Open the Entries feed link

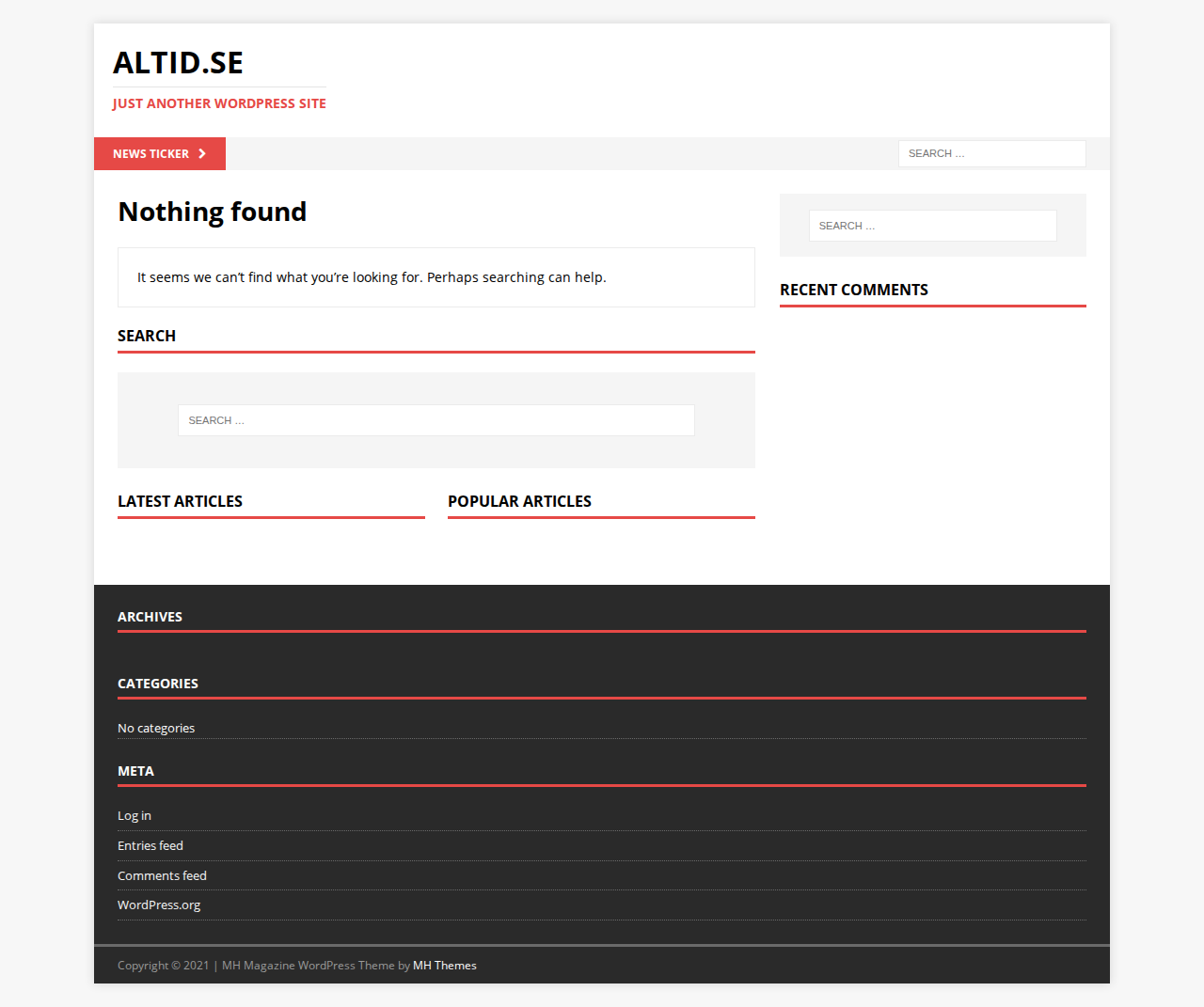(150, 846)
